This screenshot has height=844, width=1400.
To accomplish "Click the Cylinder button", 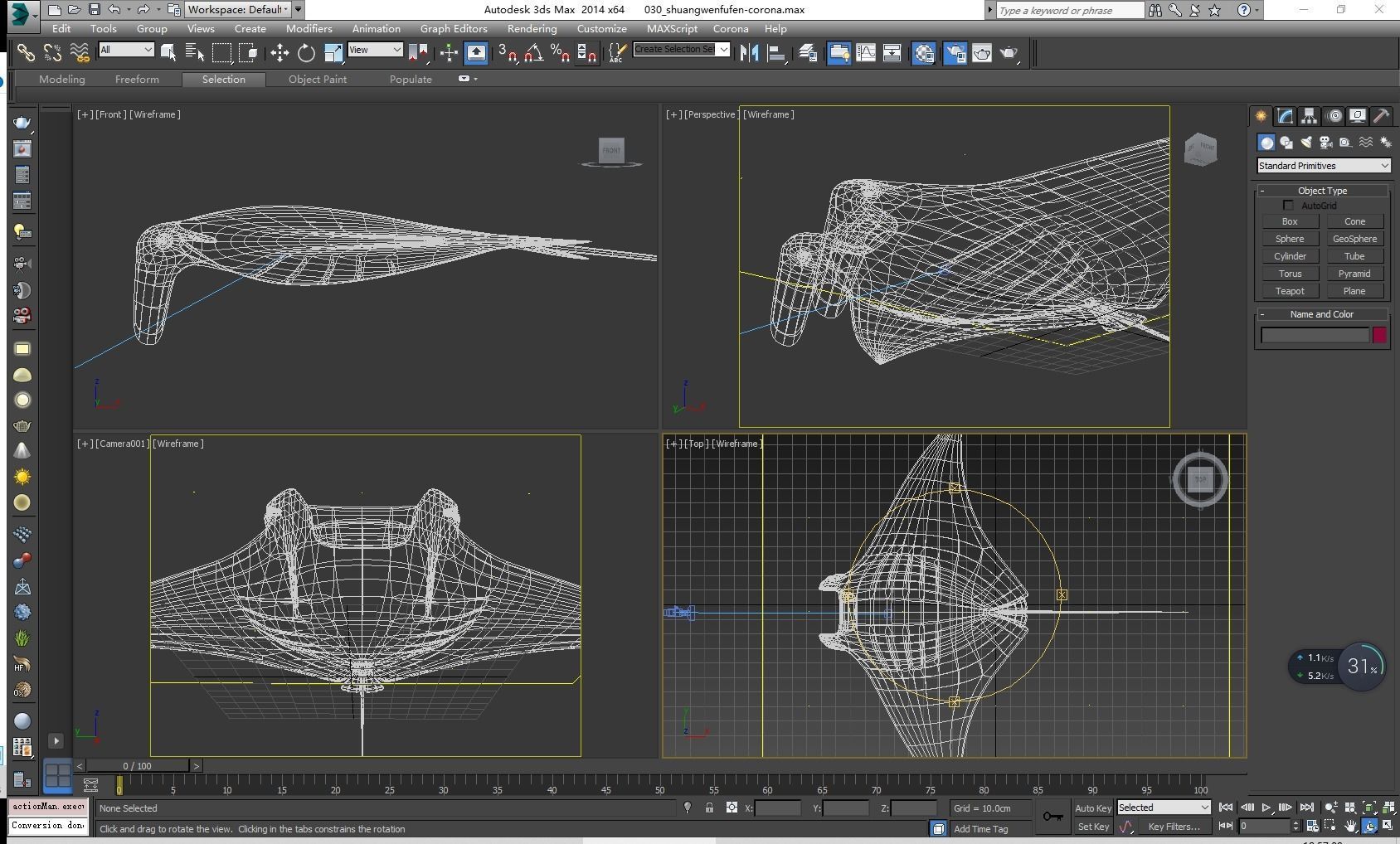I will click(1290, 256).
